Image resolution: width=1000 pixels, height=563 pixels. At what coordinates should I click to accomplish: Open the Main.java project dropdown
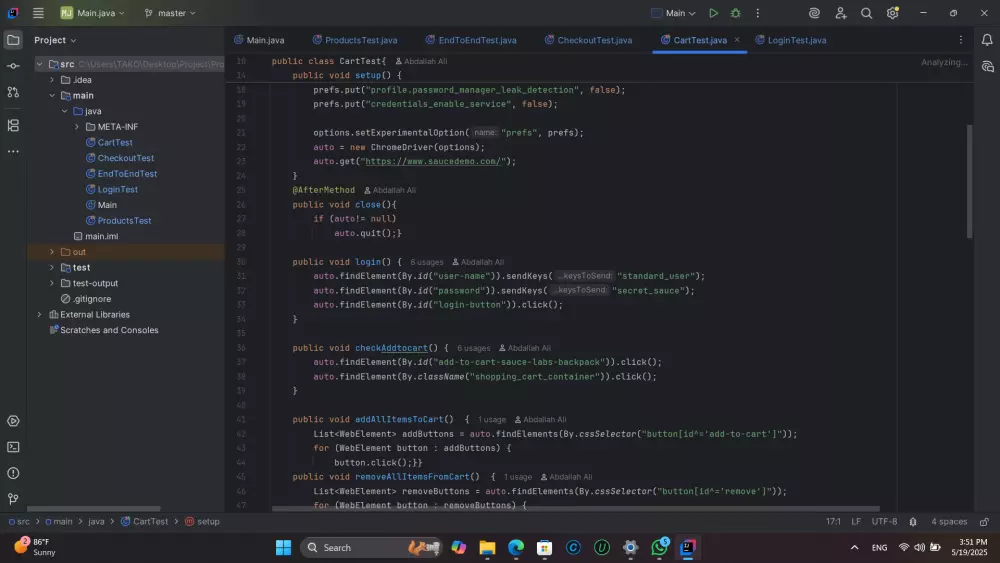click(x=93, y=13)
